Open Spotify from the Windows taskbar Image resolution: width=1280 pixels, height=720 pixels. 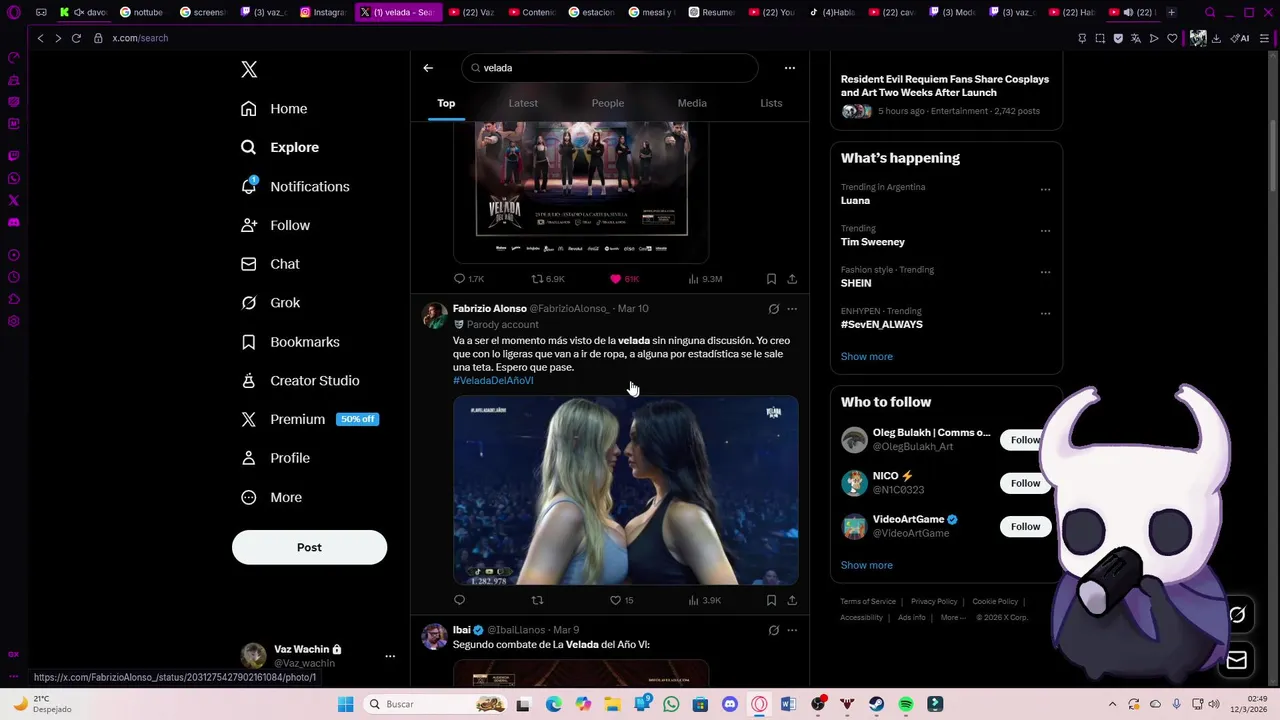pos(905,704)
